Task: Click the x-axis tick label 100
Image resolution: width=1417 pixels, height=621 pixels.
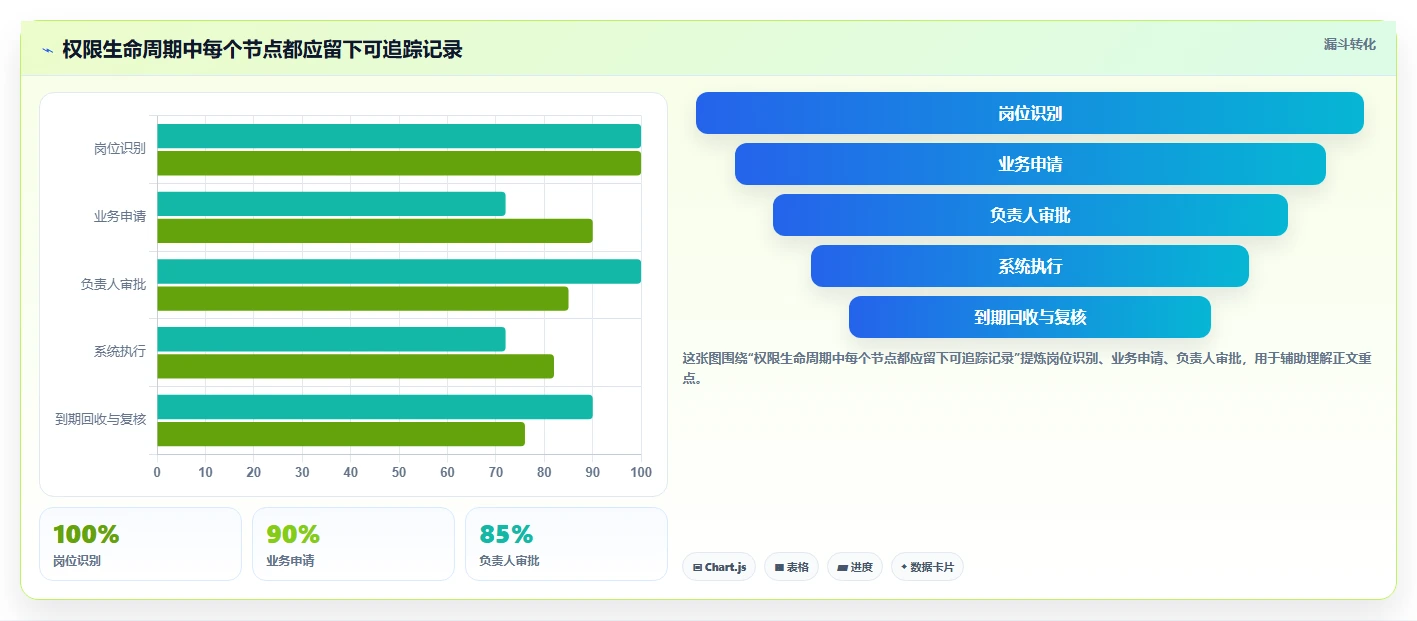Action: (641, 472)
